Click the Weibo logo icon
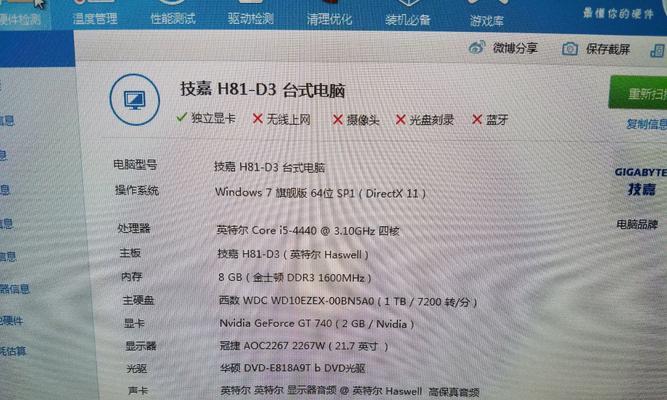The height and width of the screenshot is (400, 667). [476, 47]
